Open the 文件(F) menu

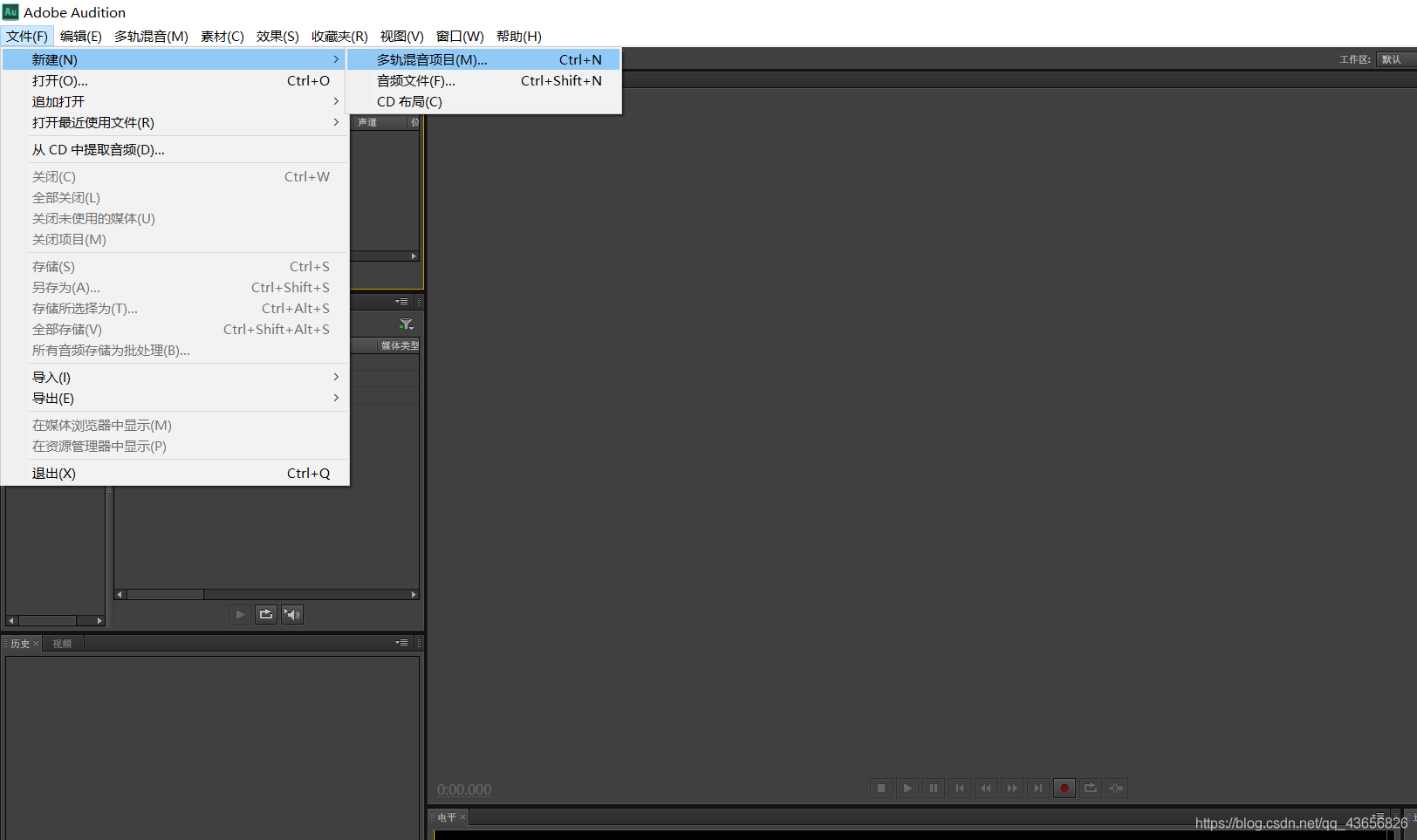[27, 36]
